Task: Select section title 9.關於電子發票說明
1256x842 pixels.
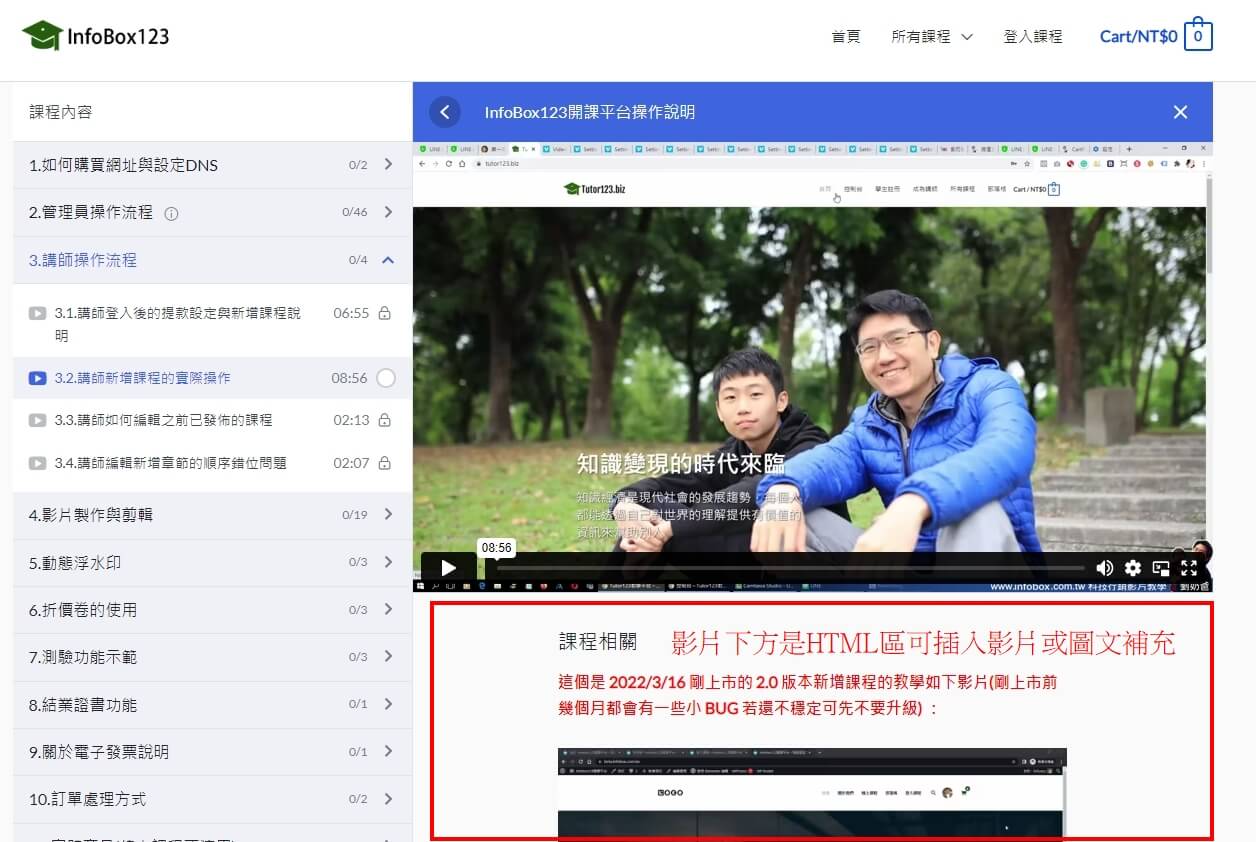Action: 99,752
